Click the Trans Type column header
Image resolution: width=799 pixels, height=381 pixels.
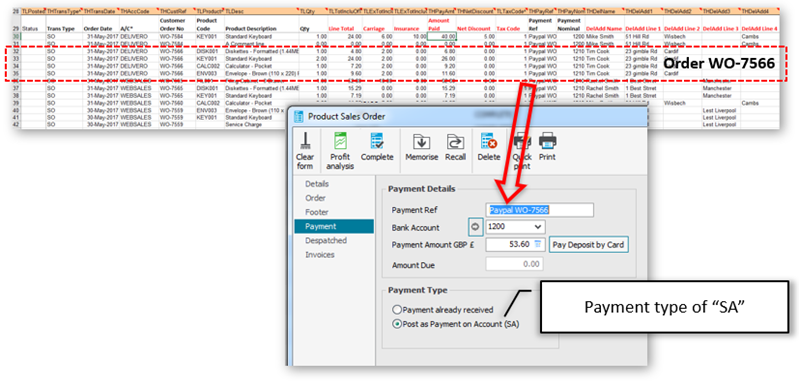click(x=60, y=29)
